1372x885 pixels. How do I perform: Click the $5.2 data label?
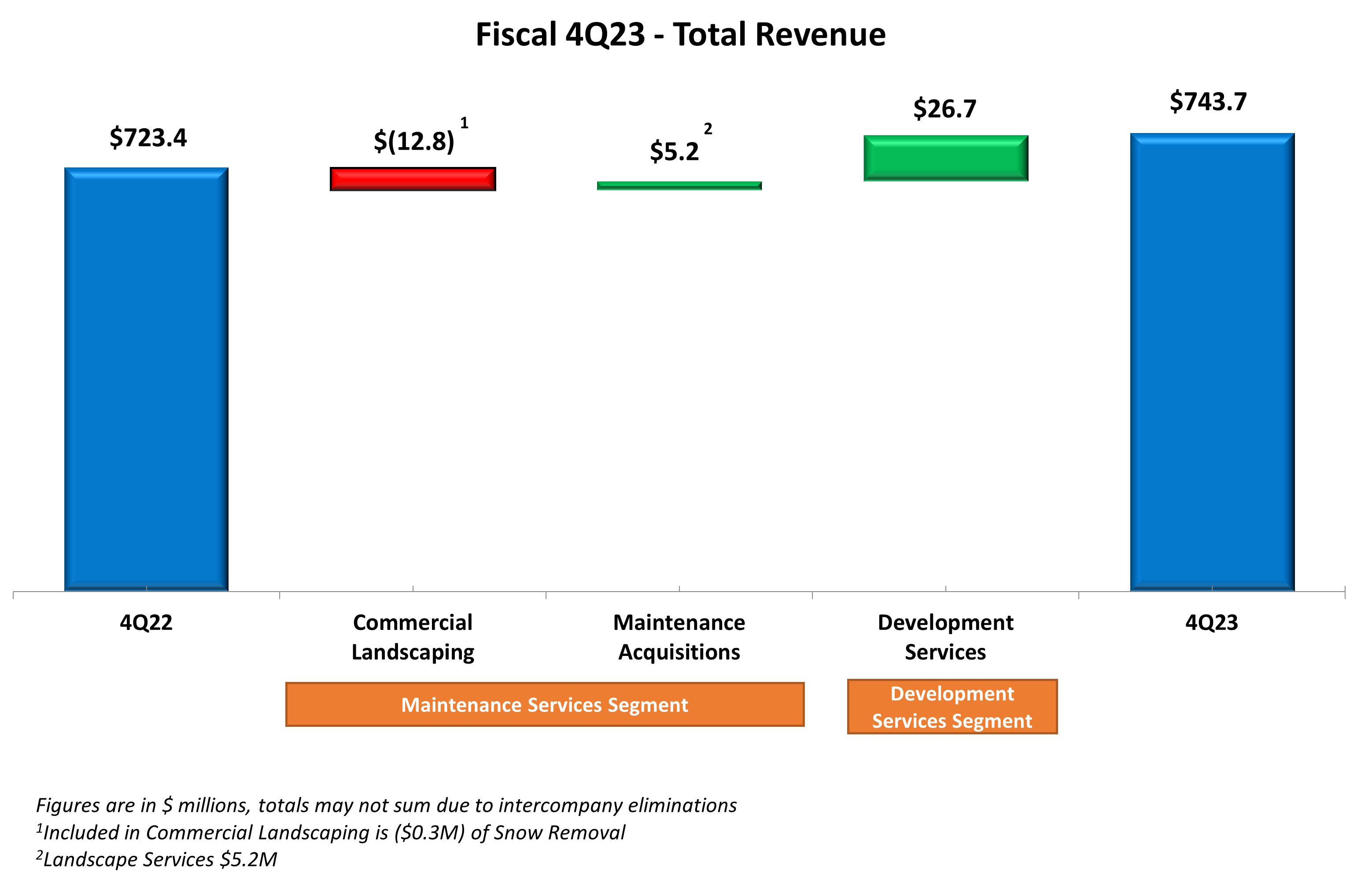tap(674, 152)
